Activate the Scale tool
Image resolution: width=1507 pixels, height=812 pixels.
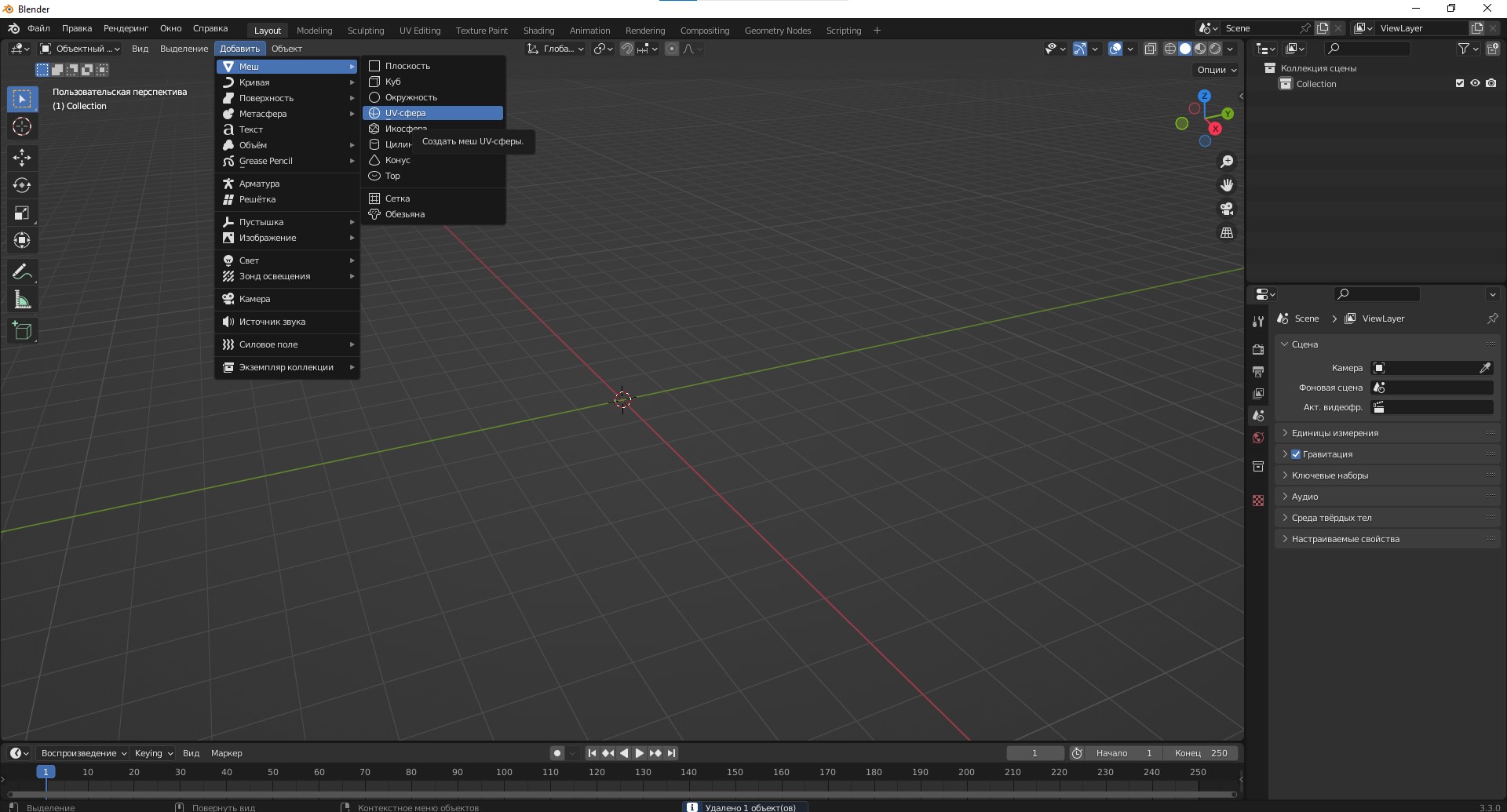click(22, 213)
